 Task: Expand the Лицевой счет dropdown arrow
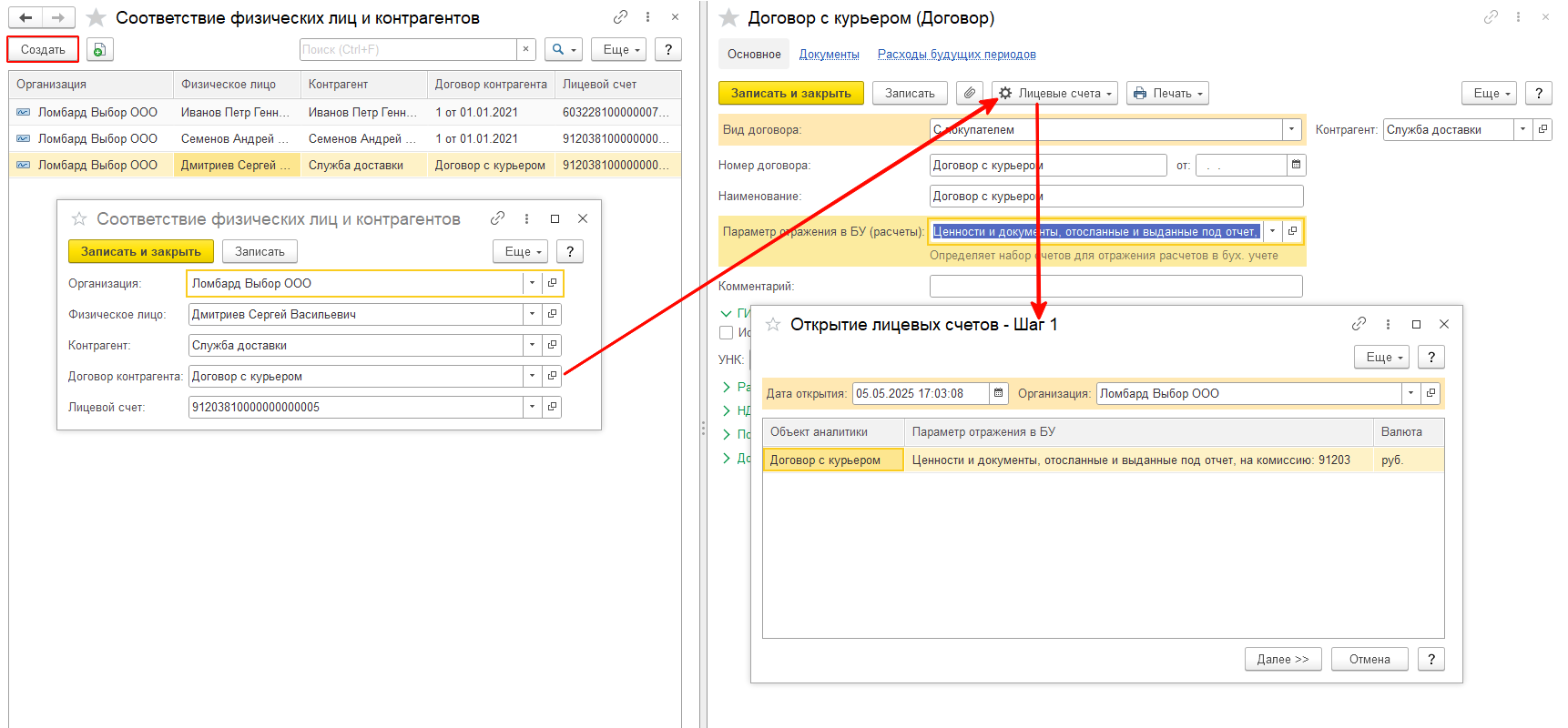pos(532,407)
